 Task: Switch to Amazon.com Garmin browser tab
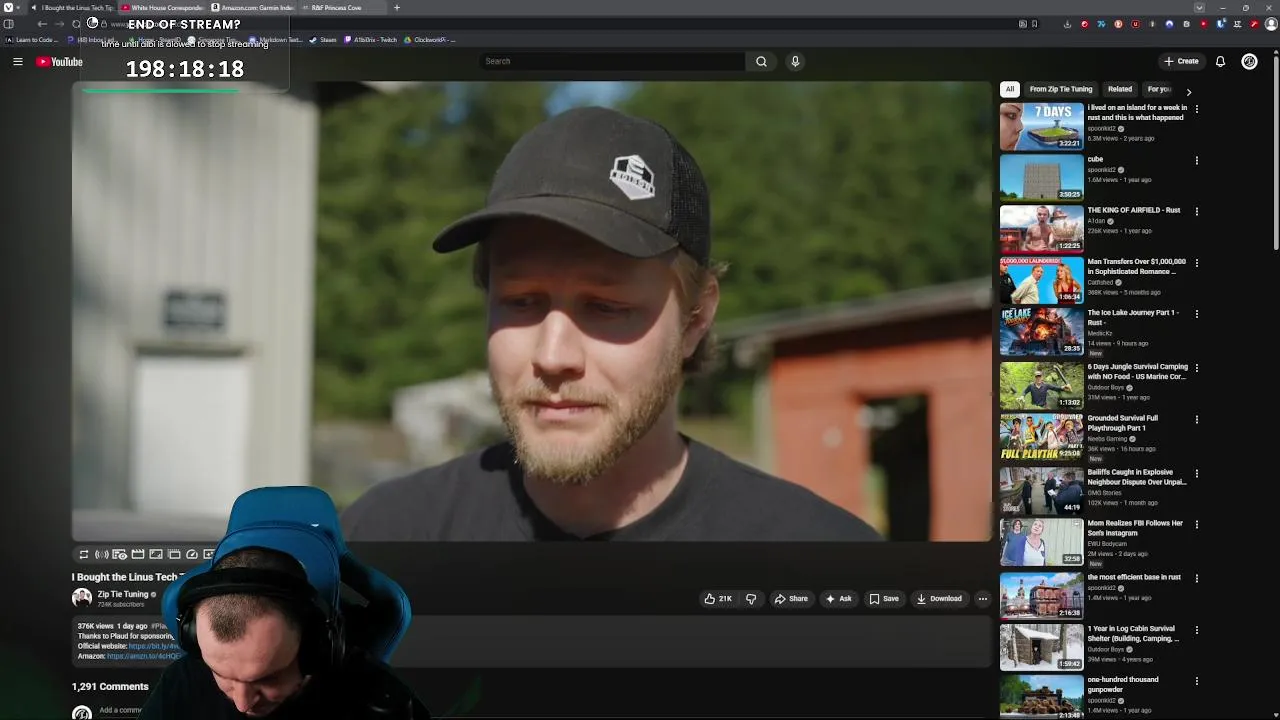tap(253, 8)
